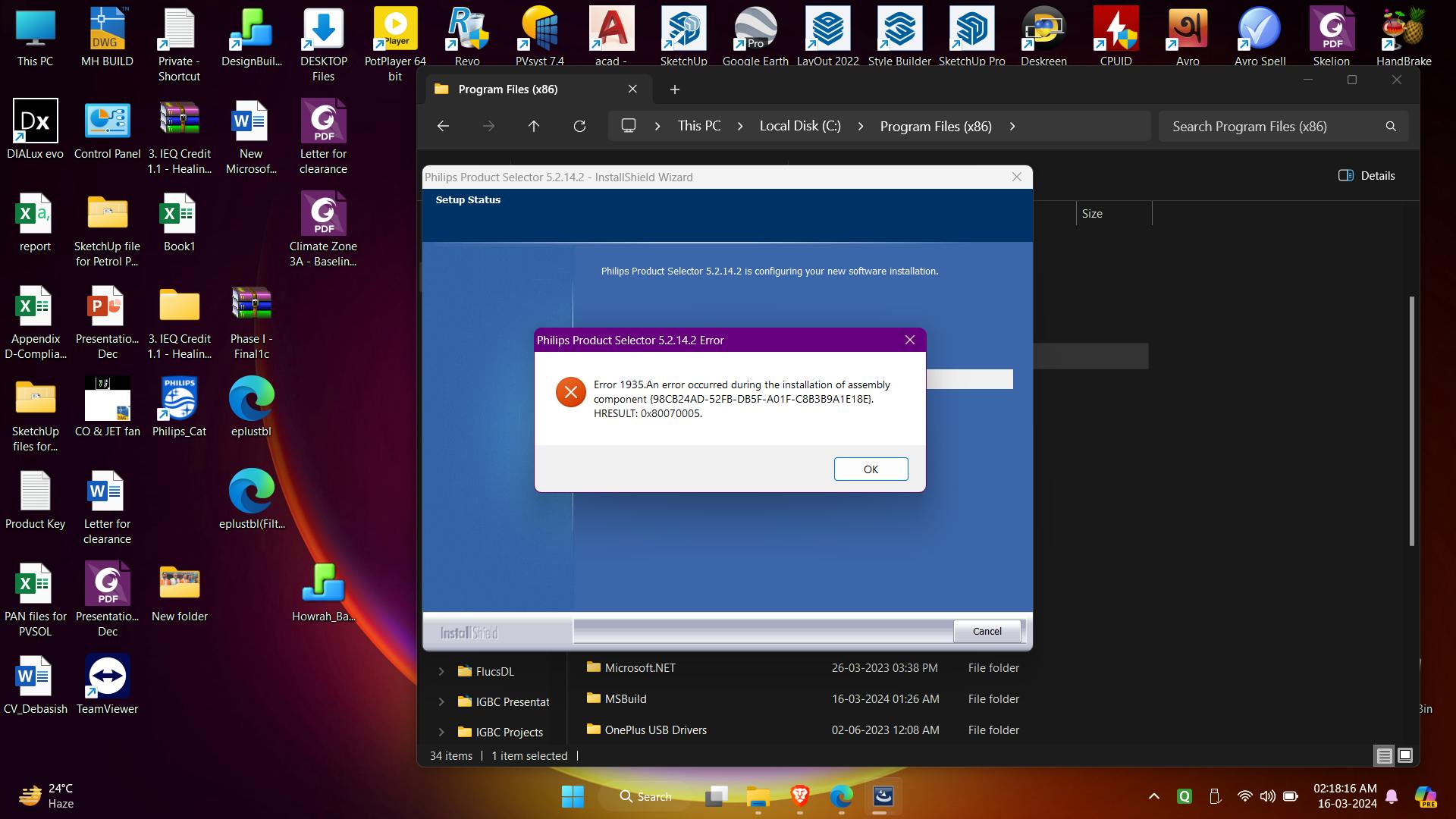The width and height of the screenshot is (1456, 819).
Task: Click Brave browser taskbar icon
Action: point(799,796)
